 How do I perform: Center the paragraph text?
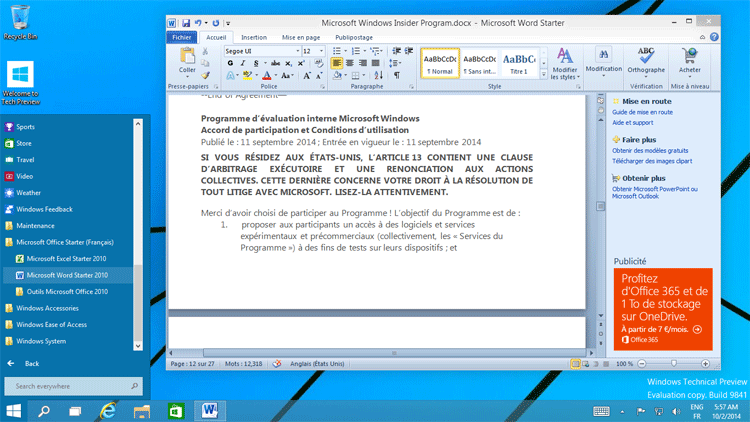click(350, 63)
